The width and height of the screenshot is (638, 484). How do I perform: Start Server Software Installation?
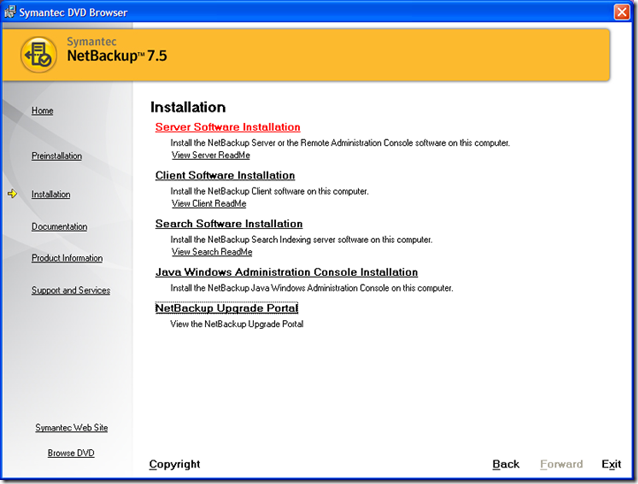(x=228, y=127)
